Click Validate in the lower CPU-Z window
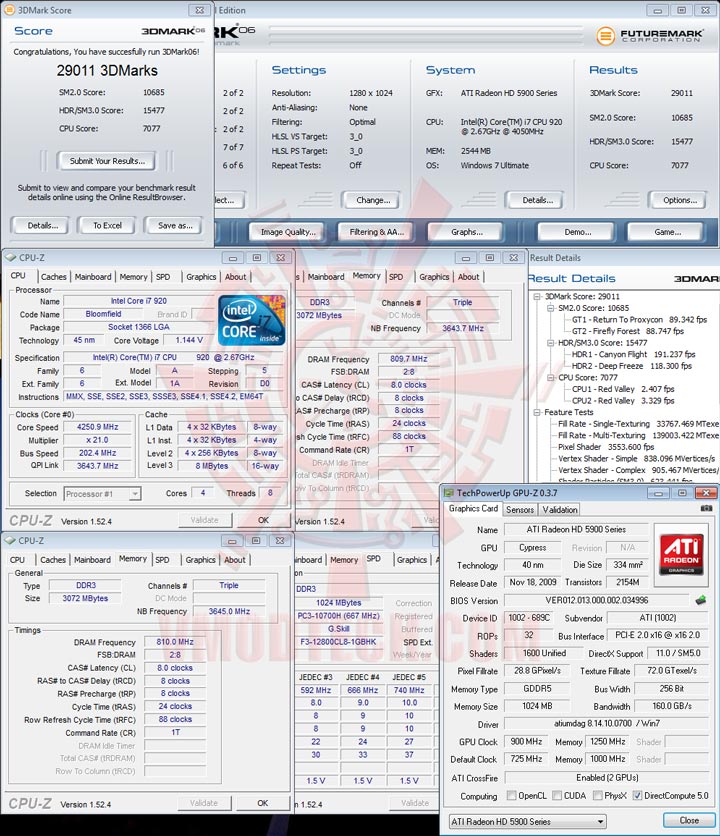This screenshot has width=720, height=836. click(x=204, y=803)
